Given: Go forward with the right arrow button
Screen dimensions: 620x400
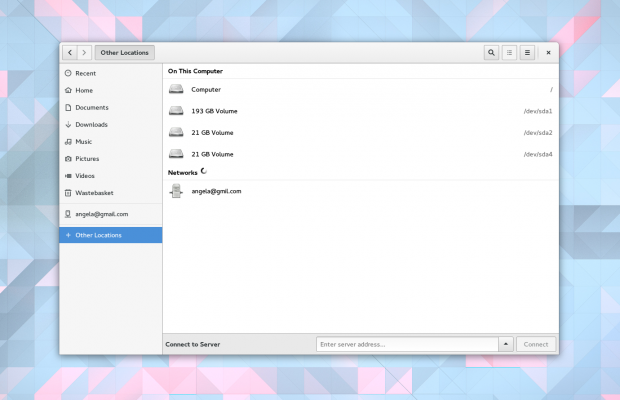Looking at the screenshot, I should pyautogui.click(x=84, y=53).
